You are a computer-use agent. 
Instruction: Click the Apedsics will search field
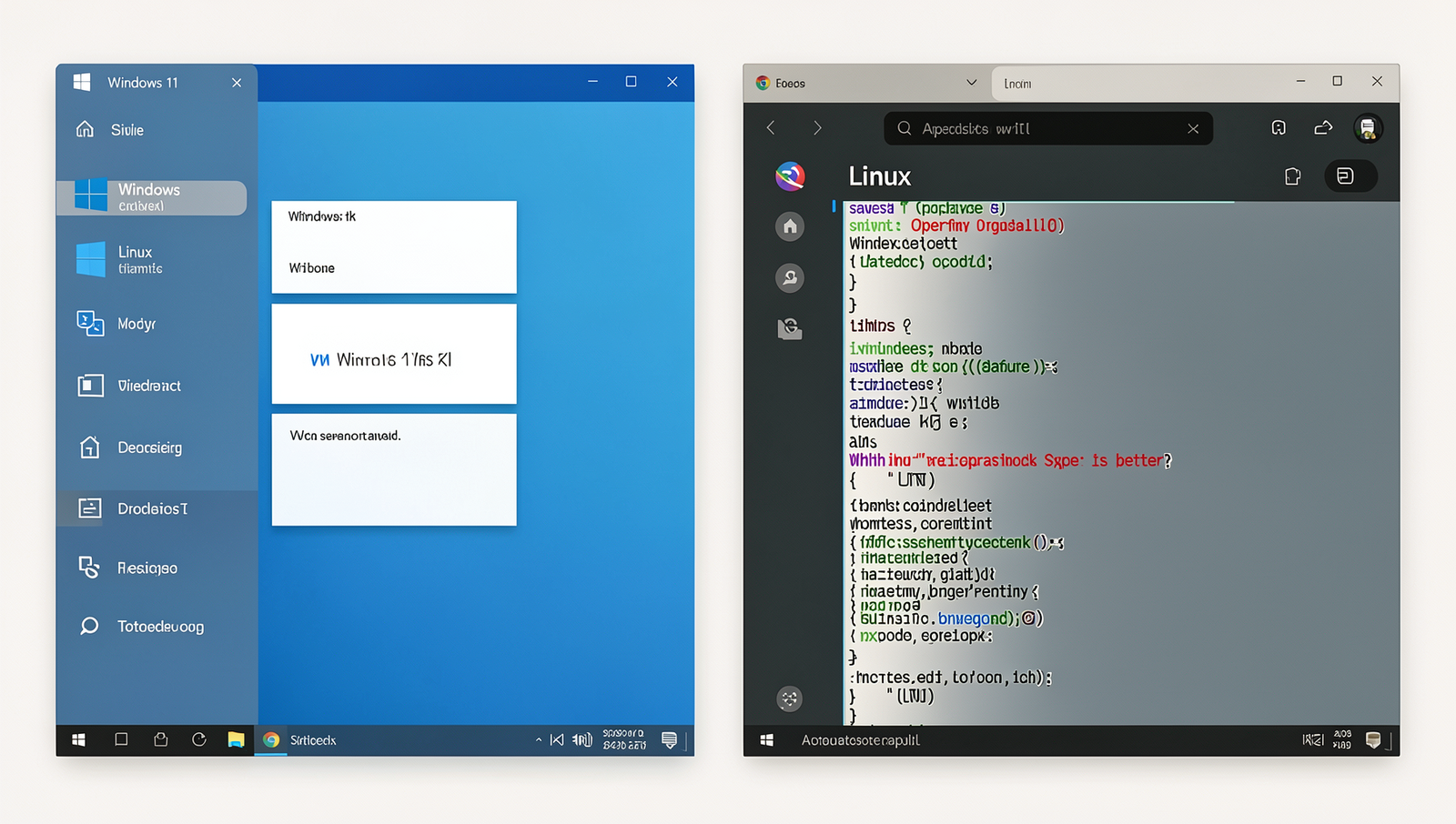(1048, 128)
